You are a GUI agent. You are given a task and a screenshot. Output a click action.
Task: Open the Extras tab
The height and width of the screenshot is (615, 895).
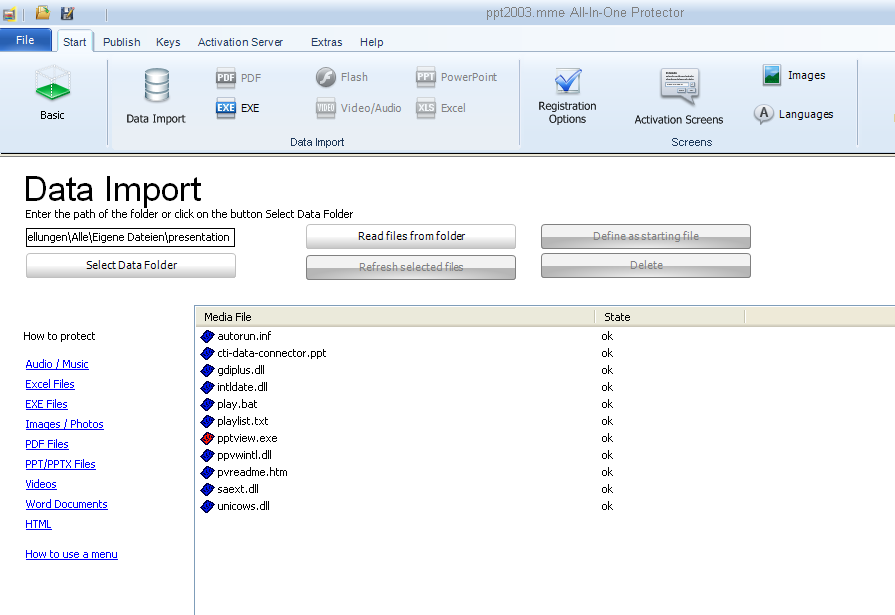click(326, 42)
